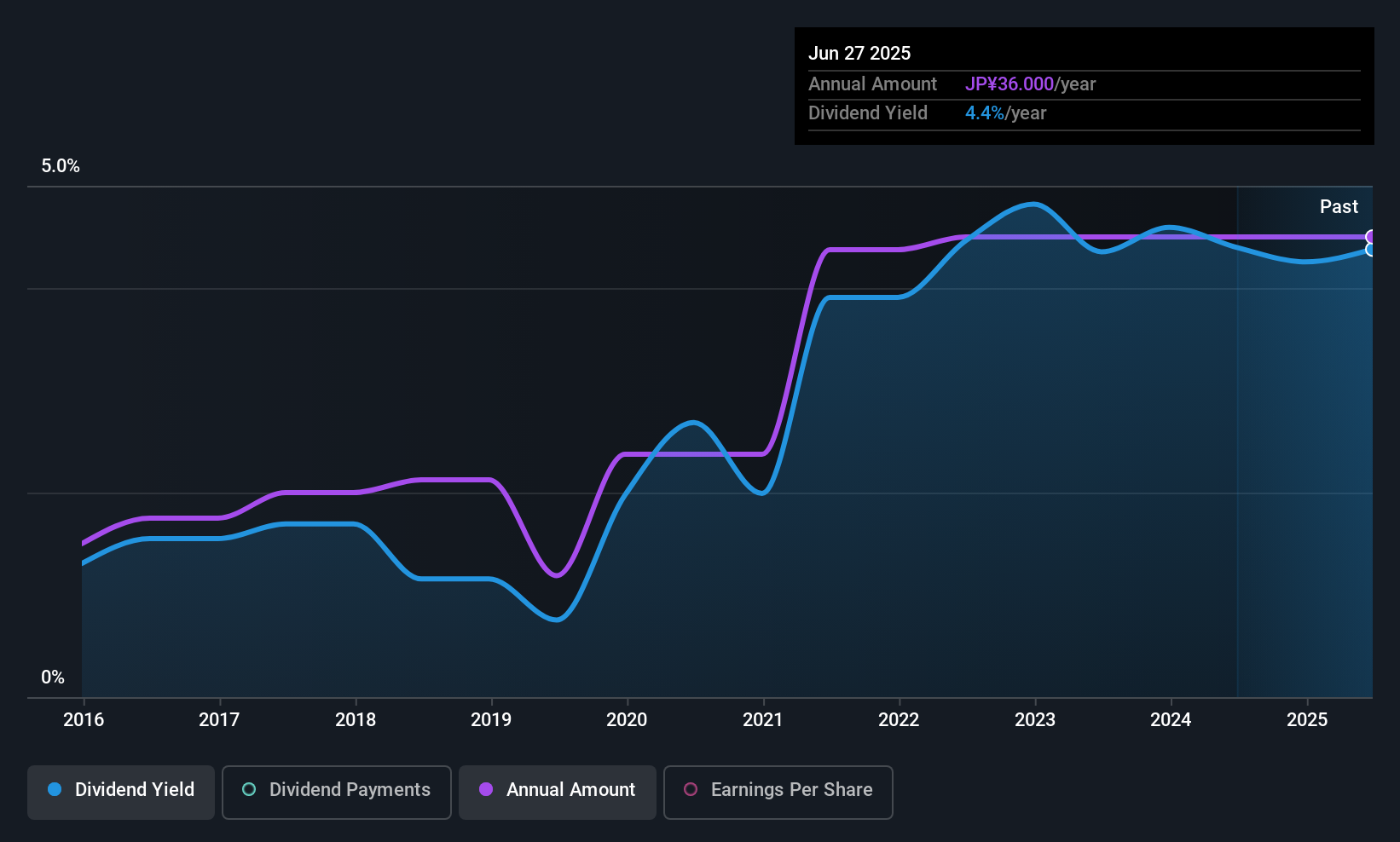1400x842 pixels.
Task: Click the 2021 x-axis label
Action: pyautogui.click(x=763, y=719)
